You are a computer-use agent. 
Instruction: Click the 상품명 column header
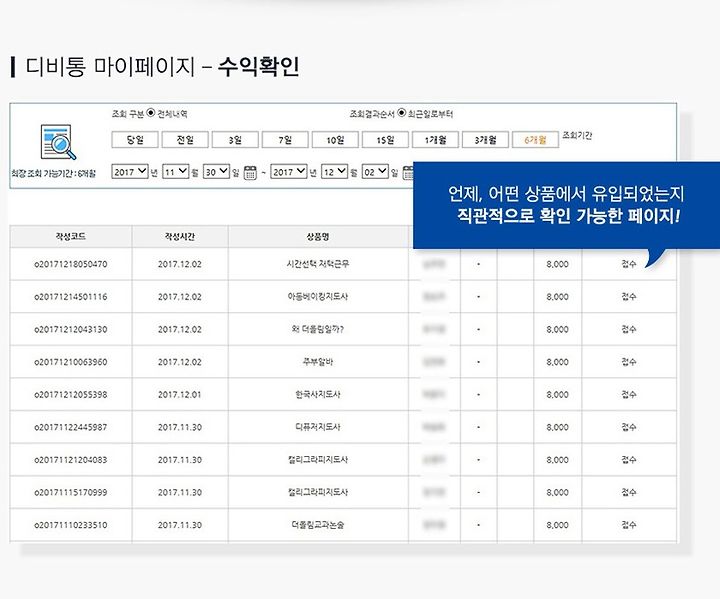[318, 237]
